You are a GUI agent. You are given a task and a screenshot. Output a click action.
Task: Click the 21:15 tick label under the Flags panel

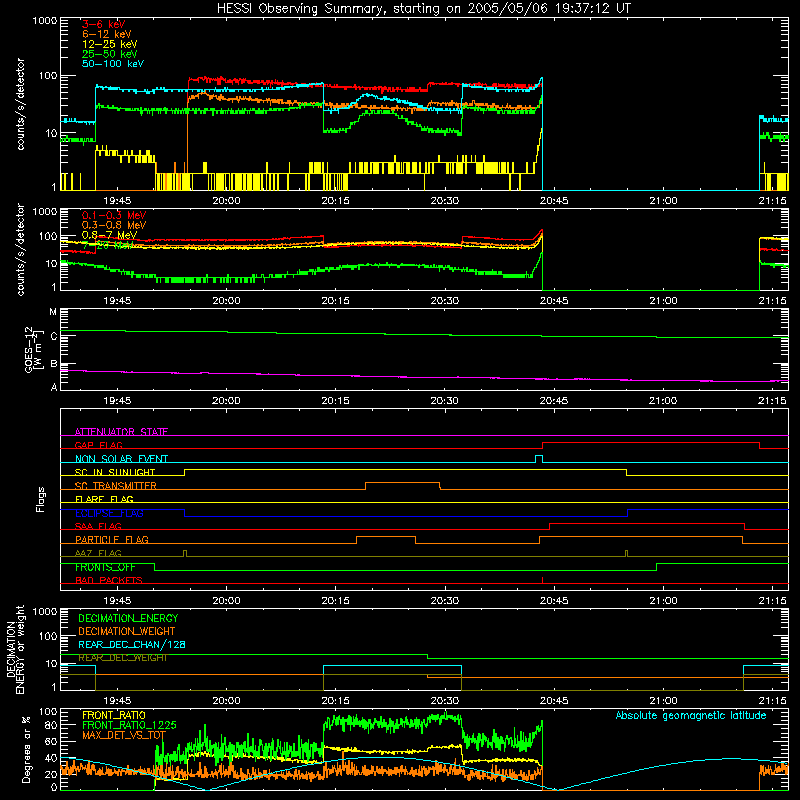click(772, 601)
